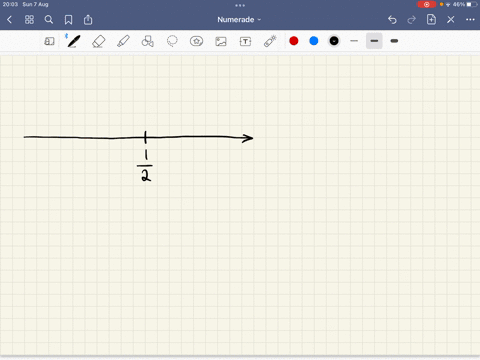
Task: Undo the last stroke
Action: tap(392, 20)
